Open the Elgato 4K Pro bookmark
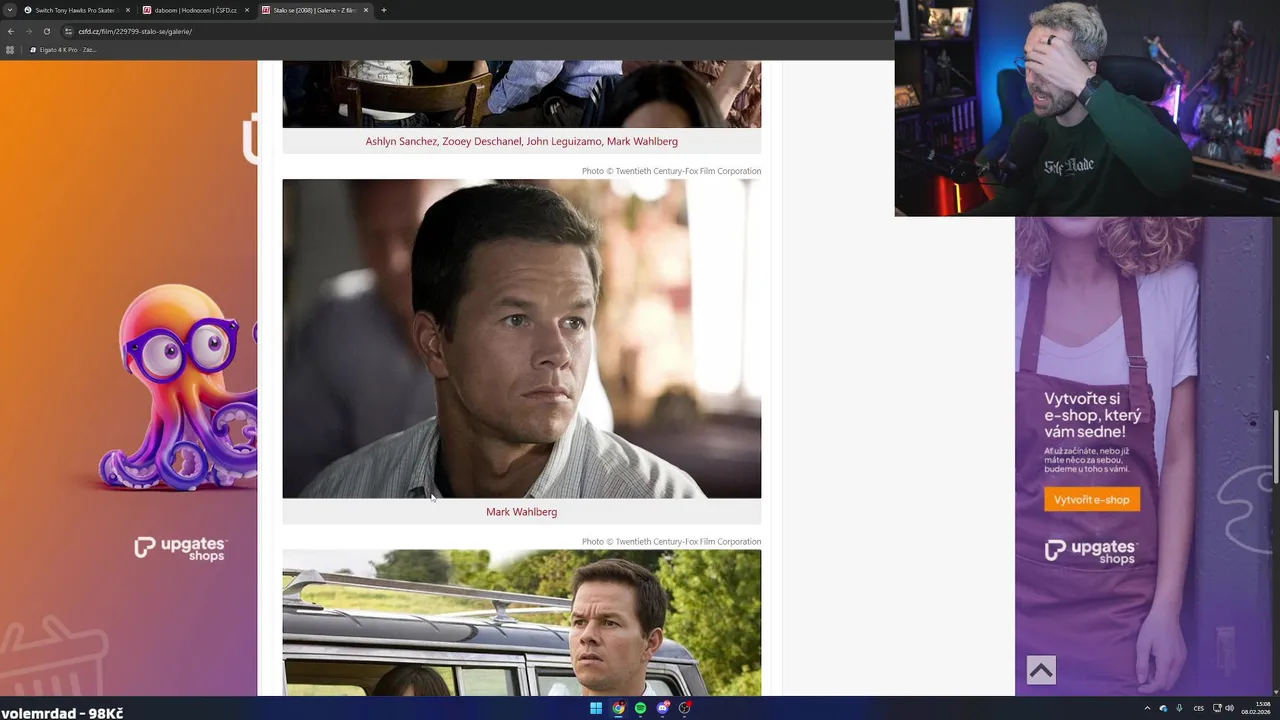 [63, 49]
